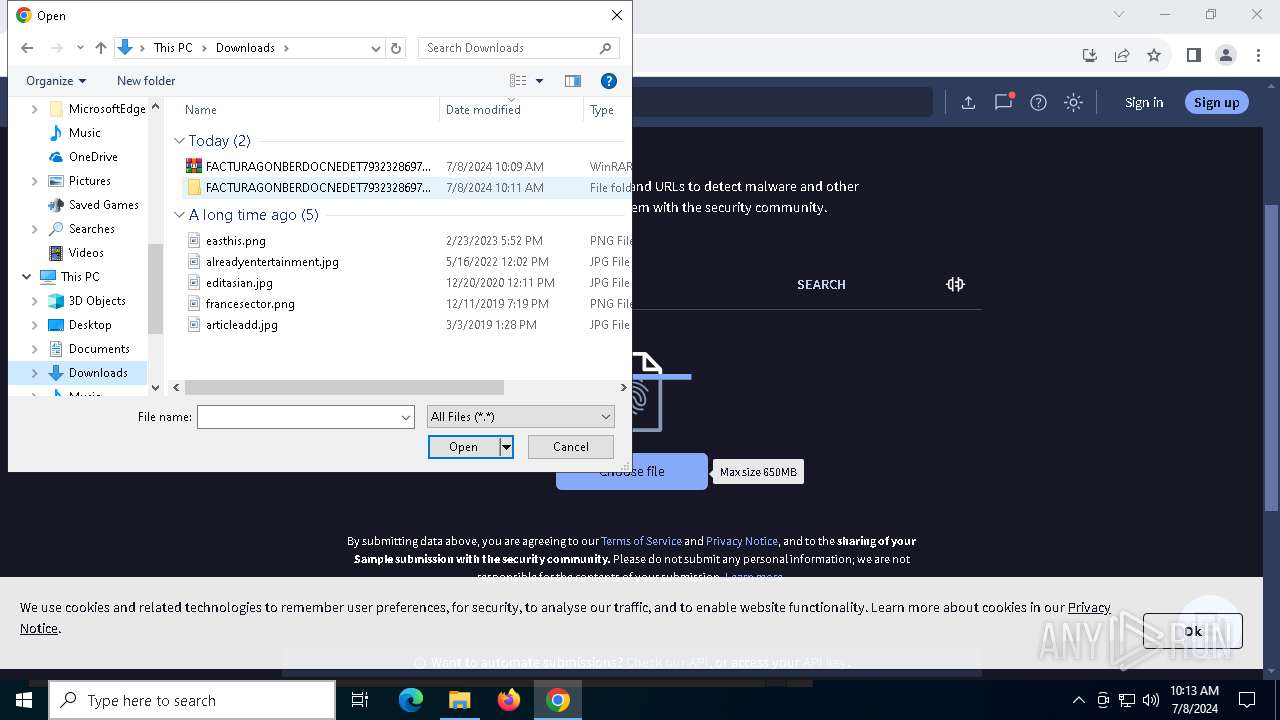Click the icon right of SEARCH tab
1280x720 pixels.
(x=955, y=284)
